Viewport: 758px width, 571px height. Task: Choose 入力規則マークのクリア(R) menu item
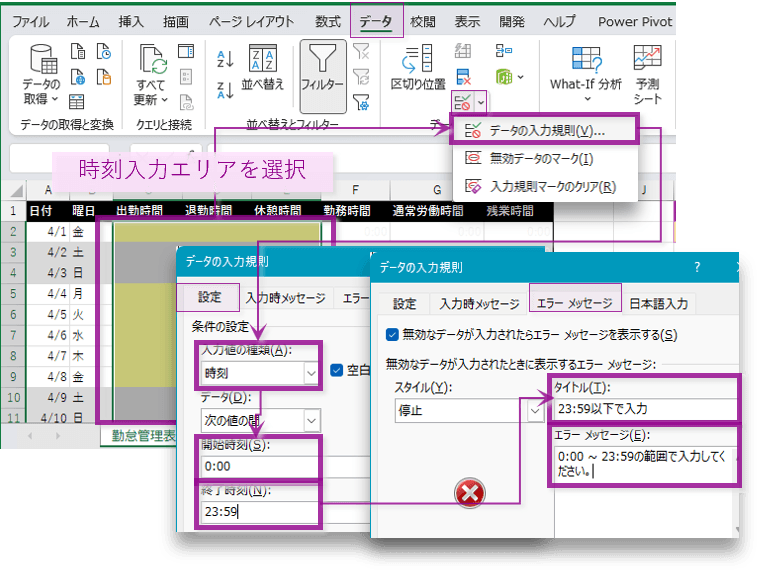(544, 186)
